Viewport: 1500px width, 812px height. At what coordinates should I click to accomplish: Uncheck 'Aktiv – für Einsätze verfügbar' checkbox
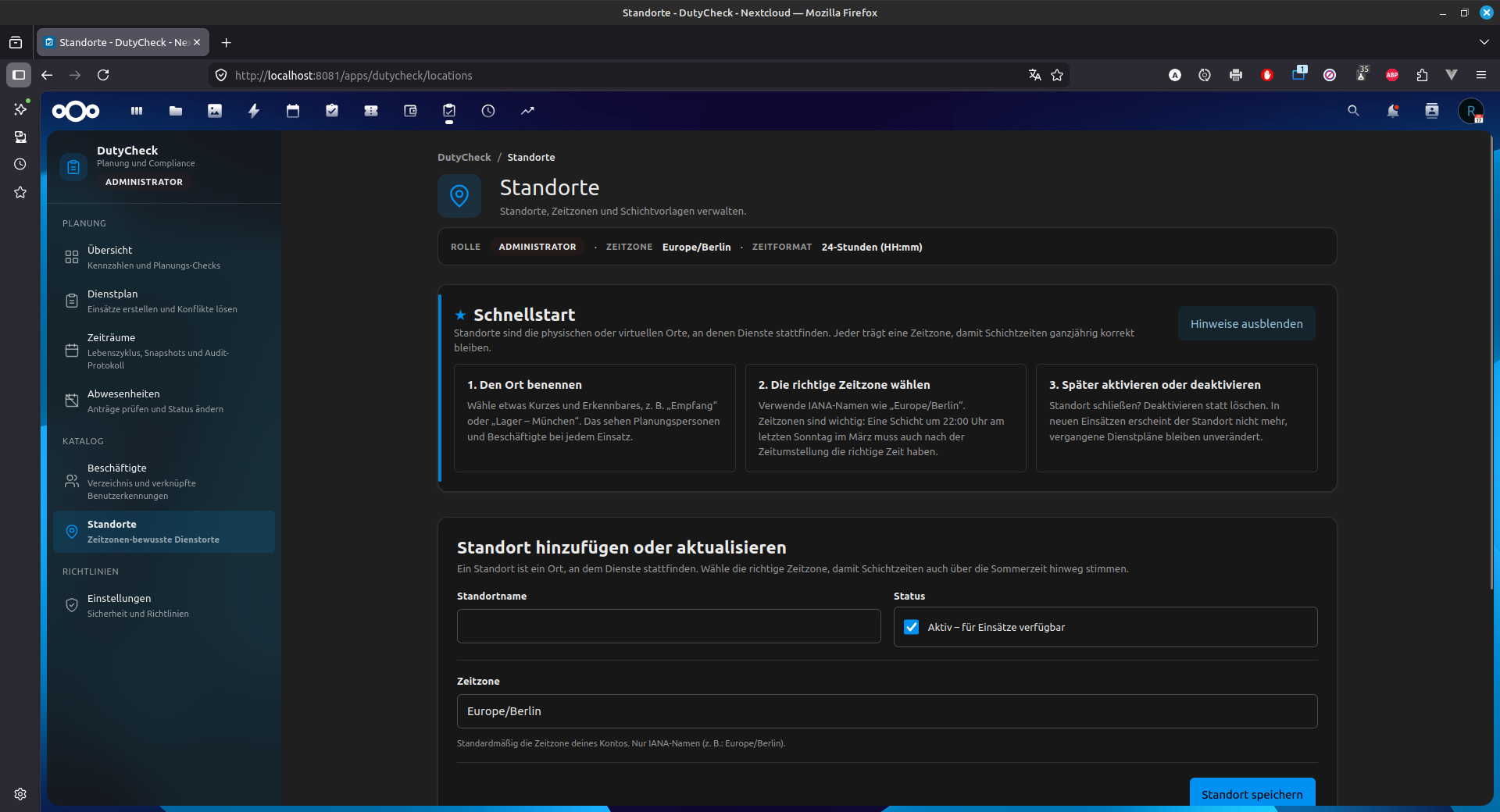point(911,627)
